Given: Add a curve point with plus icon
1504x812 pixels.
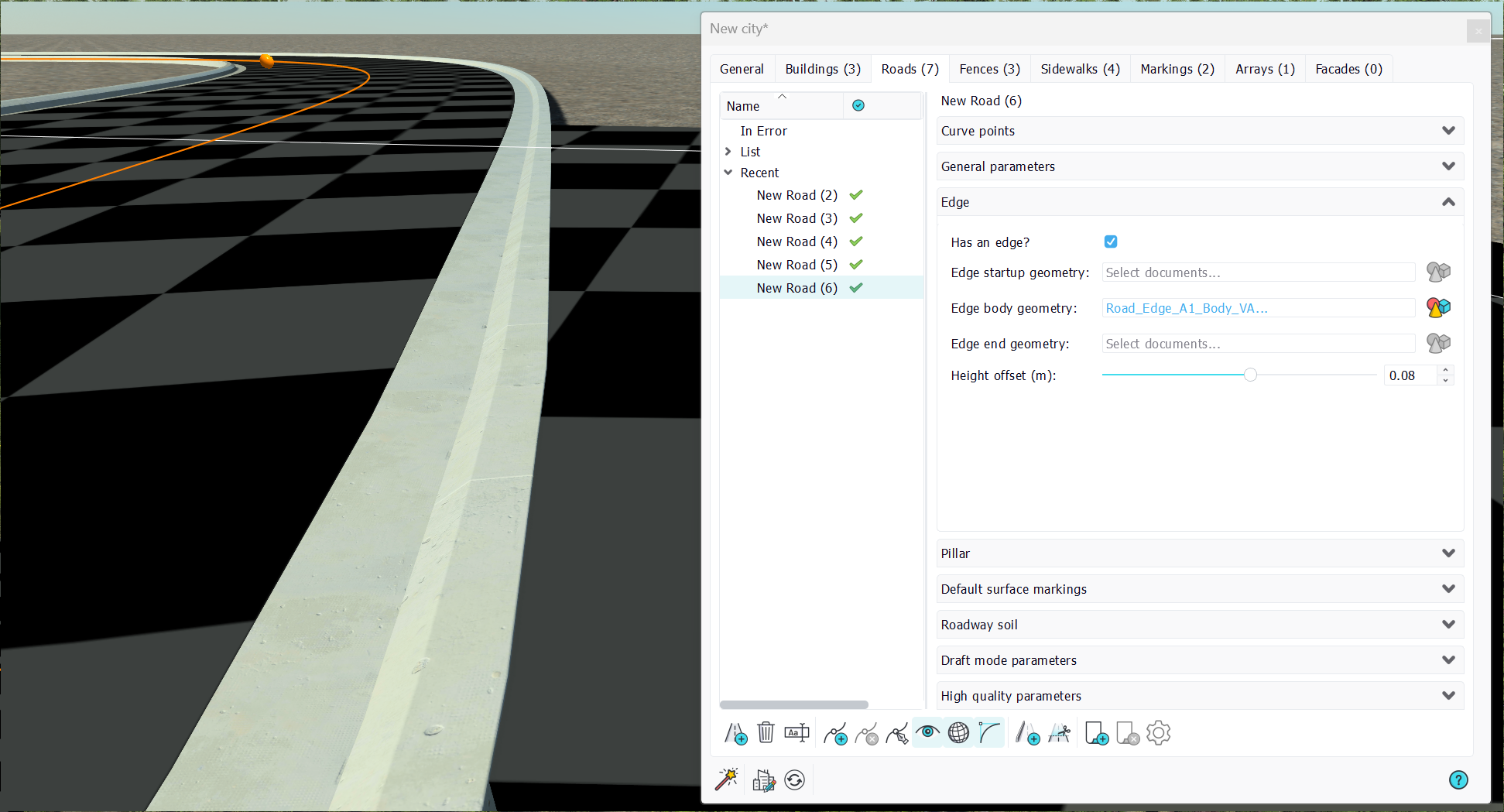Looking at the screenshot, I should pyautogui.click(x=835, y=732).
